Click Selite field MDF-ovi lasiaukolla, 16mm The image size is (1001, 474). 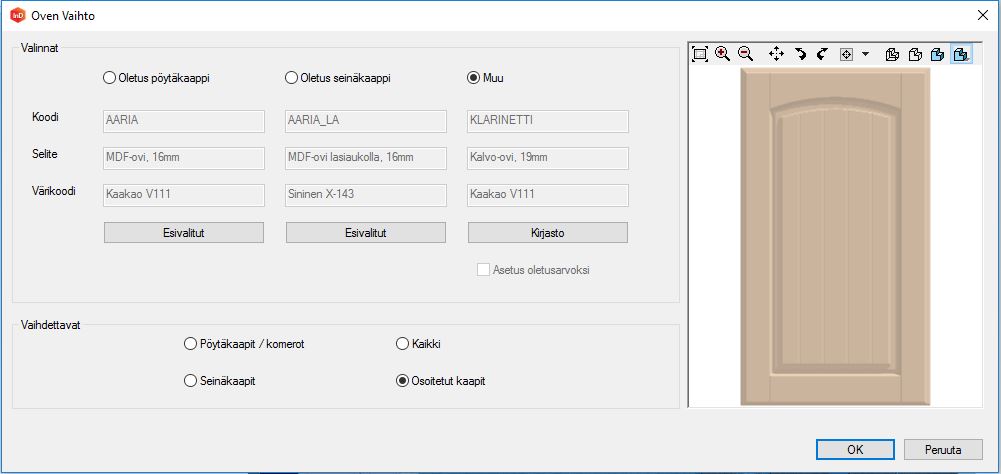[366, 158]
